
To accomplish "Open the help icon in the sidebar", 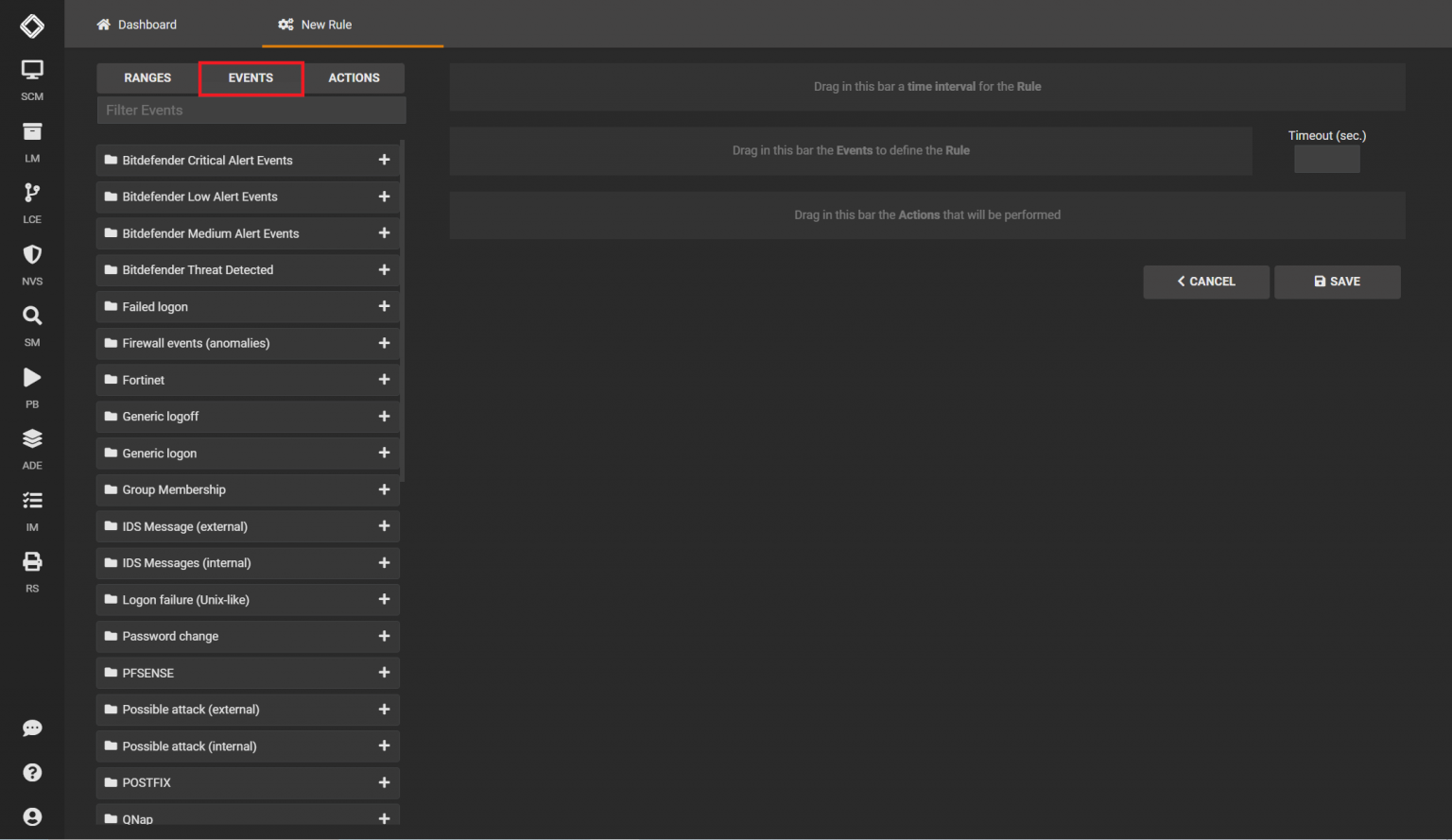I will point(31,772).
